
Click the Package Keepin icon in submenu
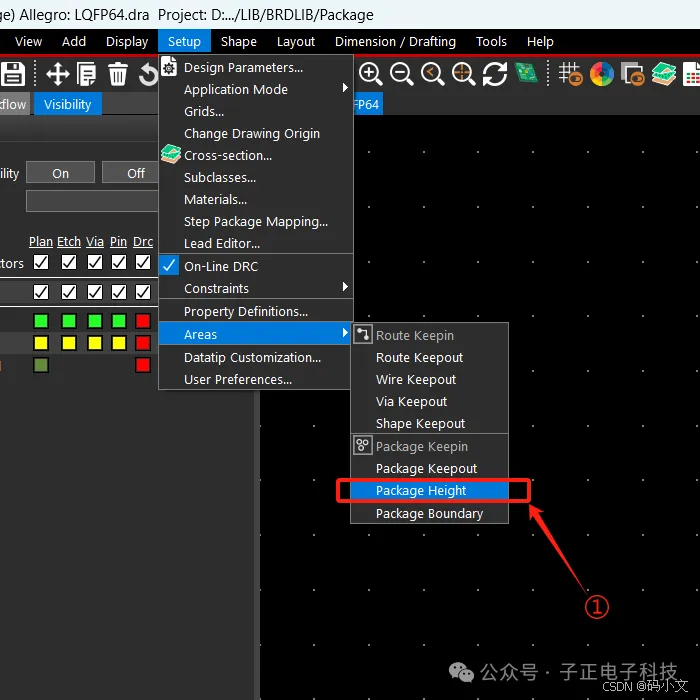coord(363,446)
